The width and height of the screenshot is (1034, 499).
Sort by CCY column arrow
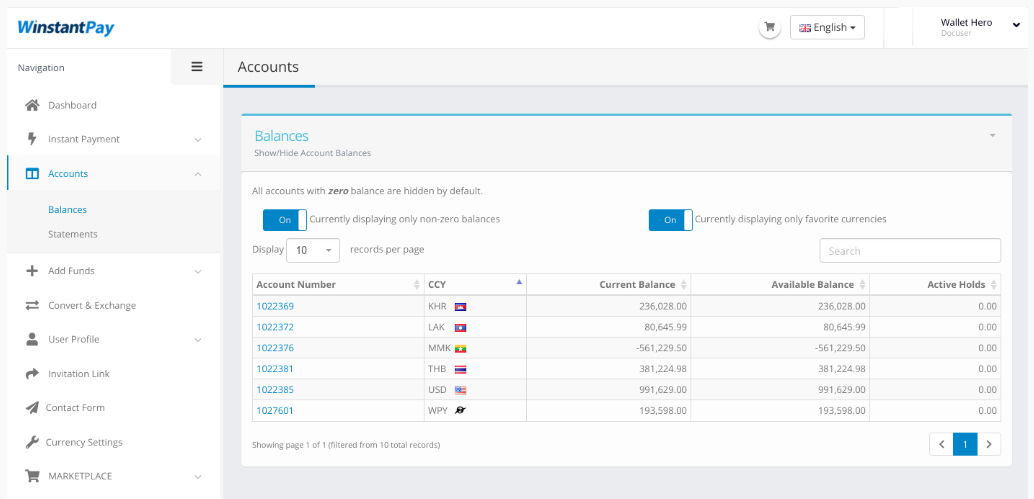click(519, 282)
